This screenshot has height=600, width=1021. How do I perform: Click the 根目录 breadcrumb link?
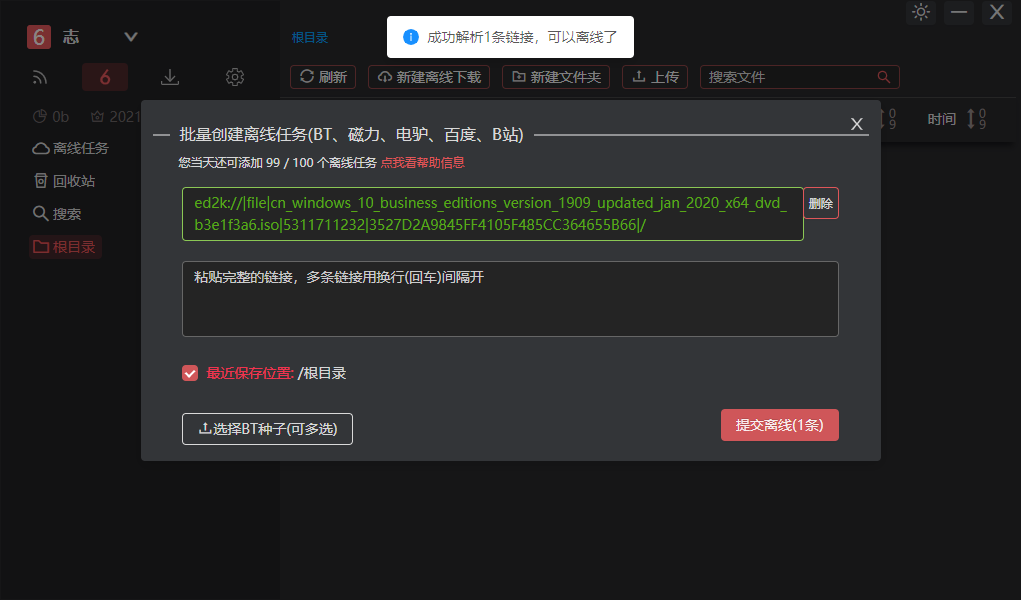[310, 38]
